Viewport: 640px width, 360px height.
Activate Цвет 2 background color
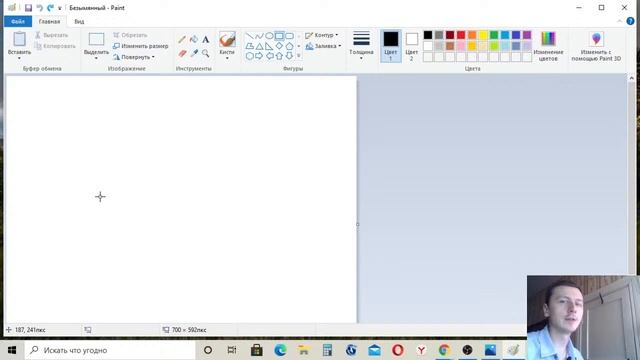click(411, 46)
